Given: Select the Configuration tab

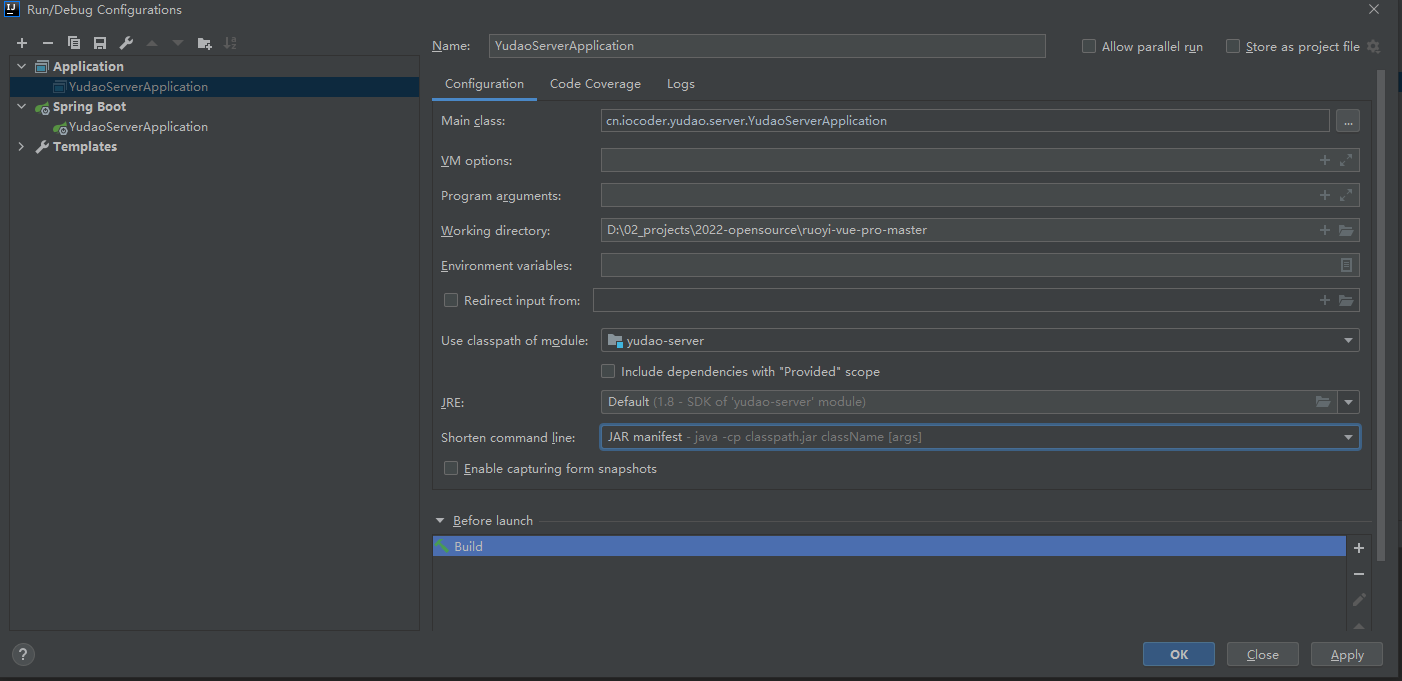Looking at the screenshot, I should (484, 84).
